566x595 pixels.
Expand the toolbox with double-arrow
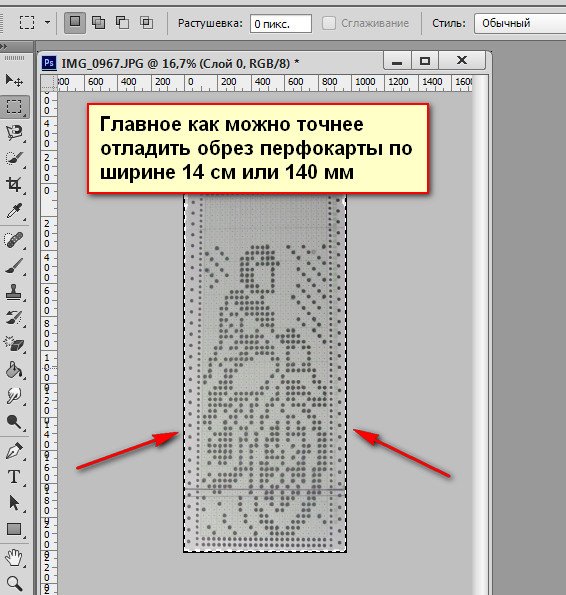coord(3,46)
